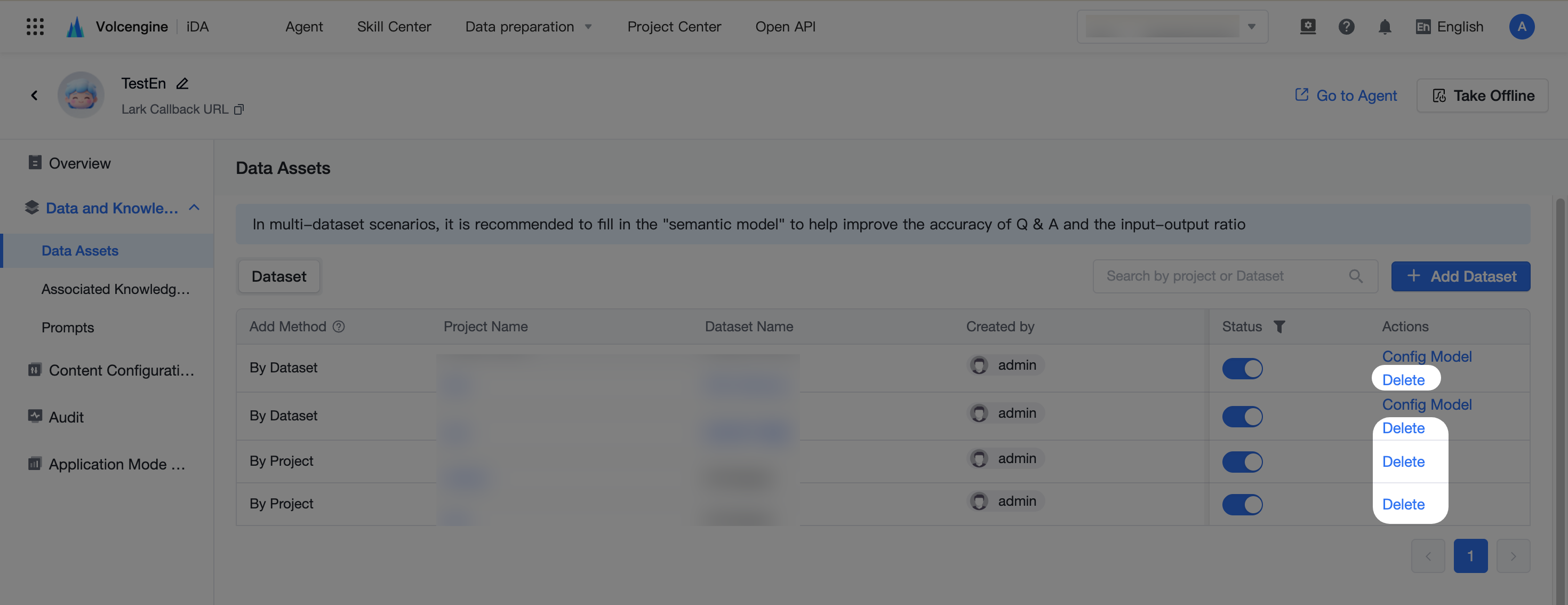Open the notifications bell

pos(1384,27)
